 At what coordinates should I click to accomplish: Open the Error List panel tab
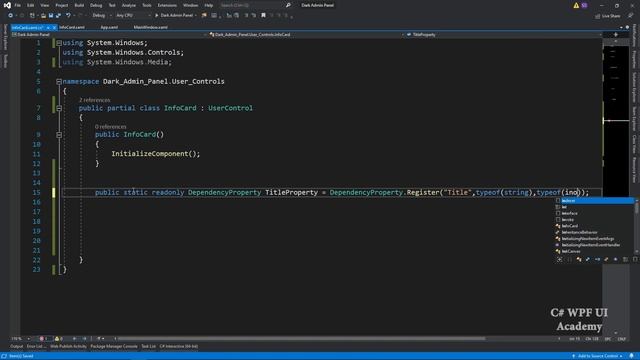[36, 347]
